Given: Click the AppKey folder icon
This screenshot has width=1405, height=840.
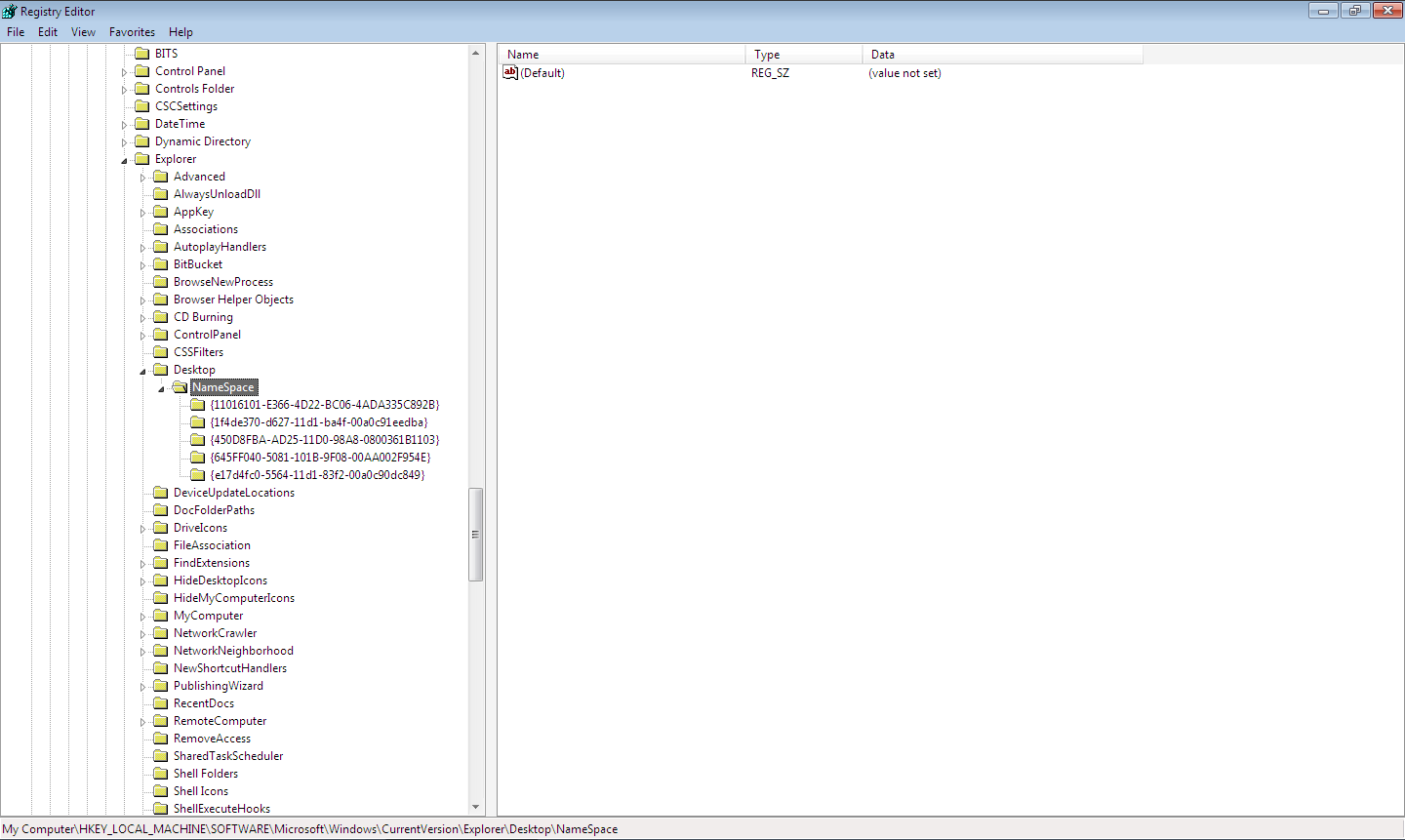Looking at the screenshot, I should click(161, 212).
